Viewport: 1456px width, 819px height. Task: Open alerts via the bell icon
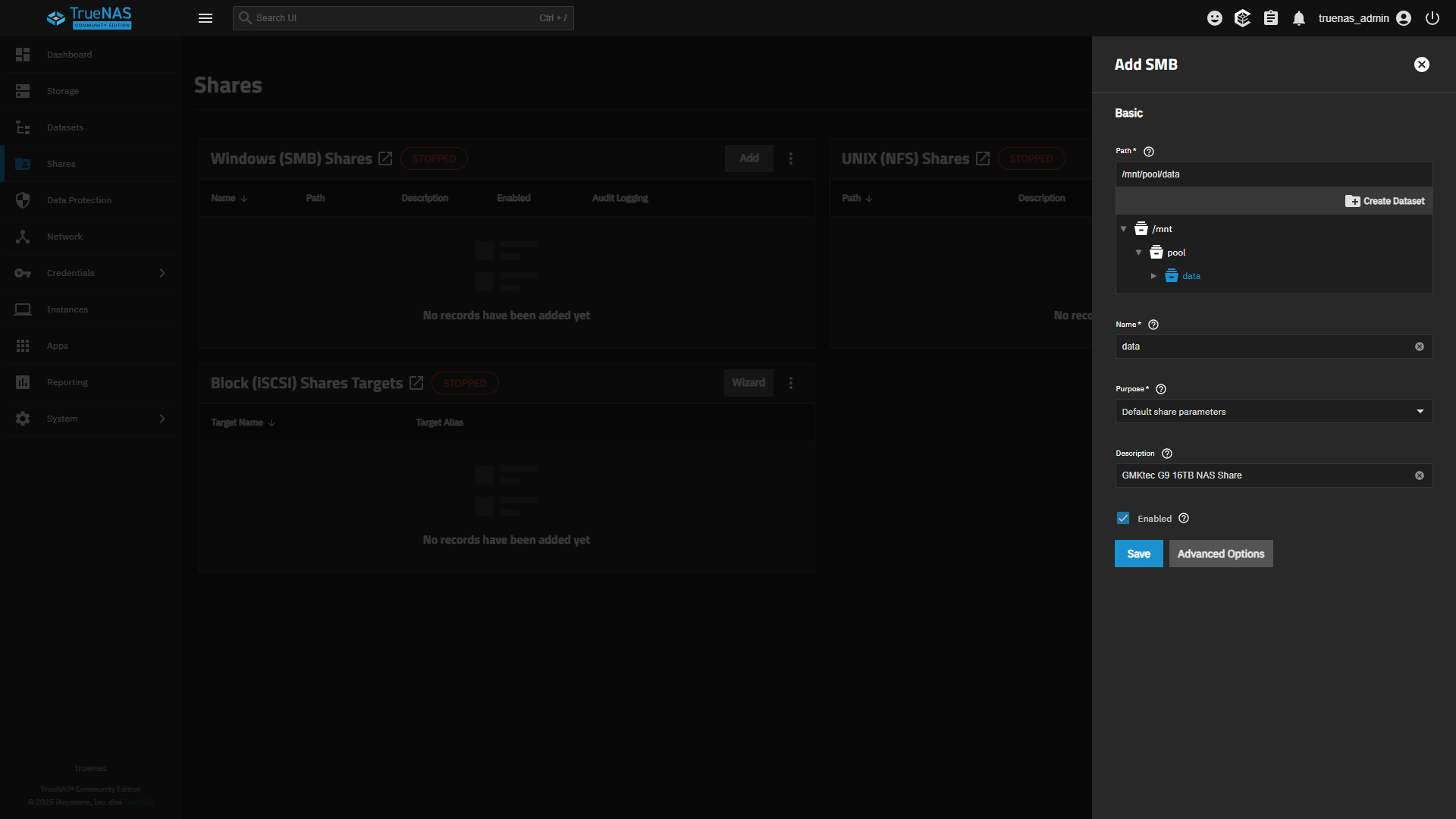[1299, 18]
